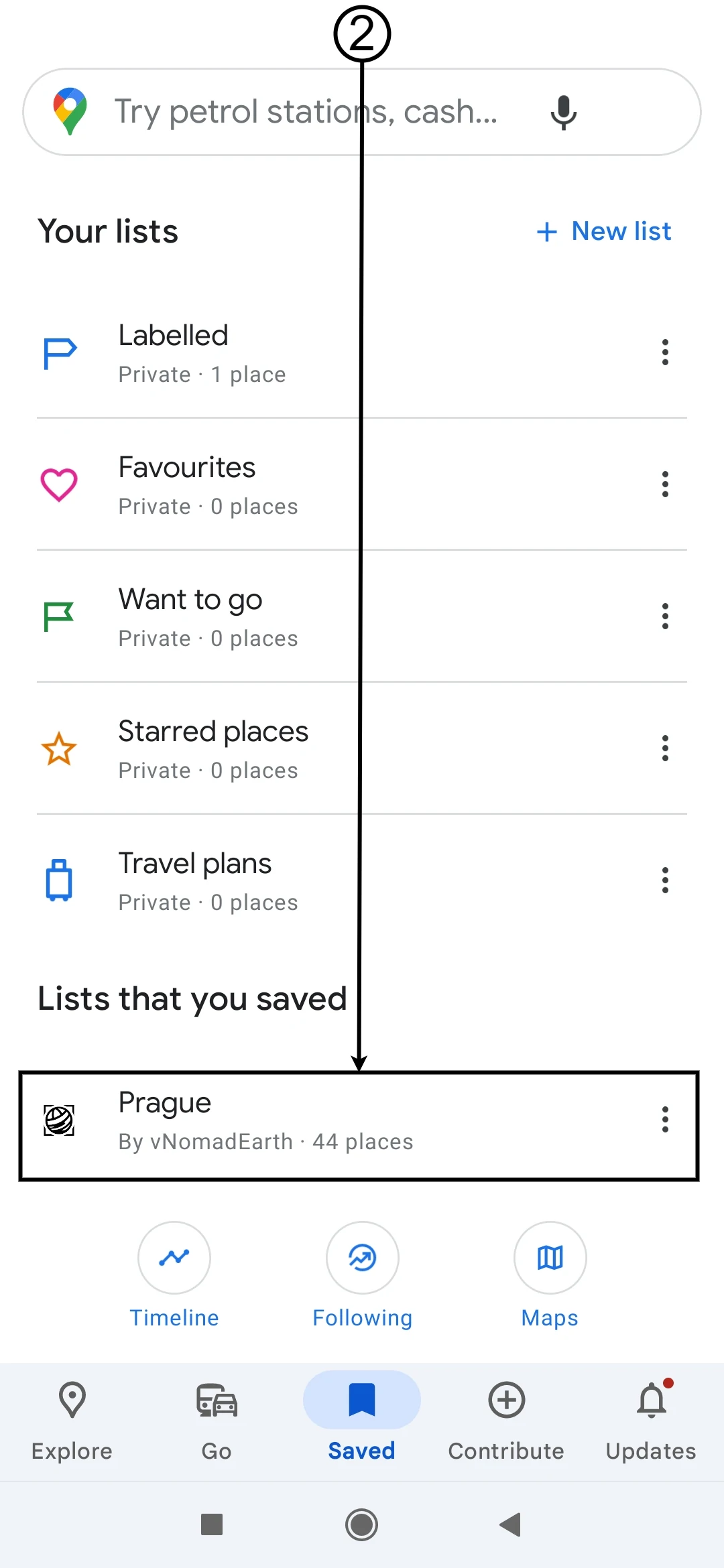Viewport: 724px width, 1568px height.
Task: Open overflow menu for Prague list
Action: pyautogui.click(x=665, y=1120)
